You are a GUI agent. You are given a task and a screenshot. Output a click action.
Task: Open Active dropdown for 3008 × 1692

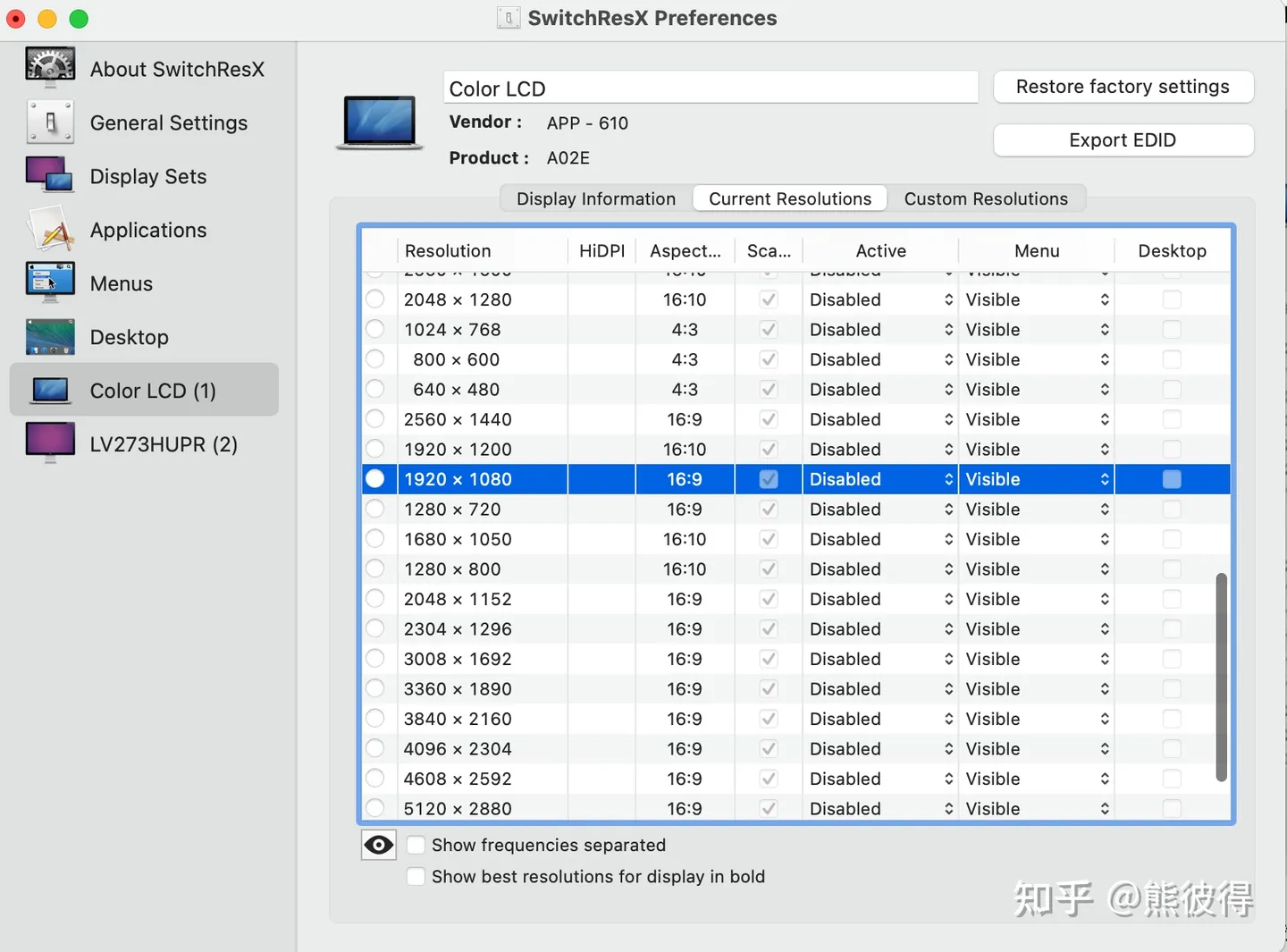click(x=881, y=659)
